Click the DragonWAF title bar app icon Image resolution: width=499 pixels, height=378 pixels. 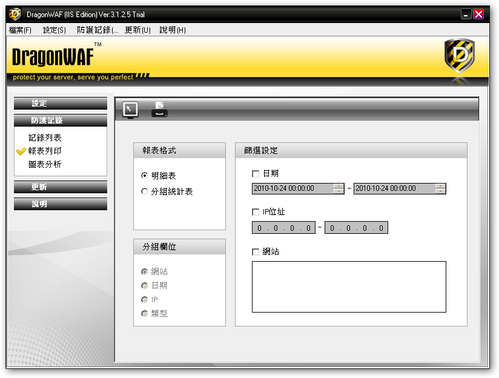pos(15,14)
